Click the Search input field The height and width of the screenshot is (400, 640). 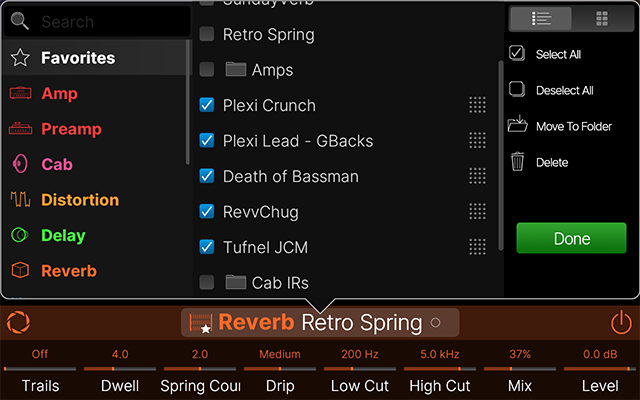[x=97, y=21]
